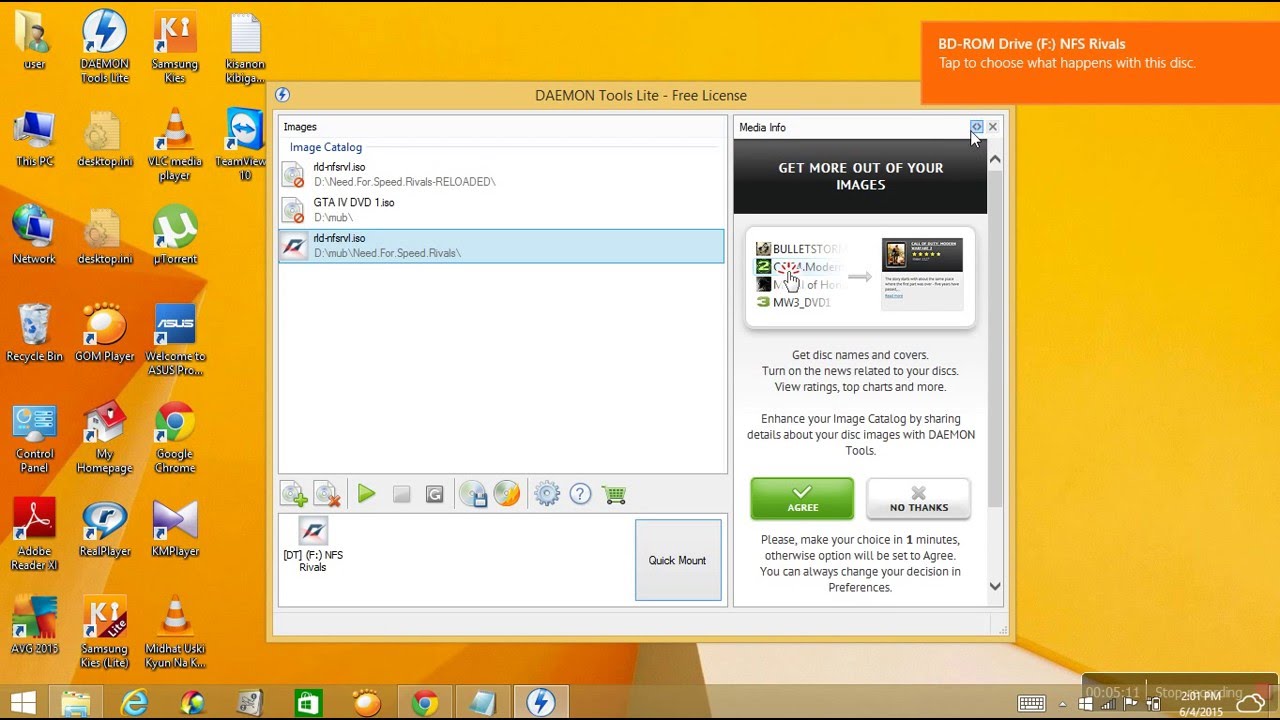The width and height of the screenshot is (1280, 720).
Task: Open Adobe Reader XI desktop shortcut
Action: pos(34,536)
